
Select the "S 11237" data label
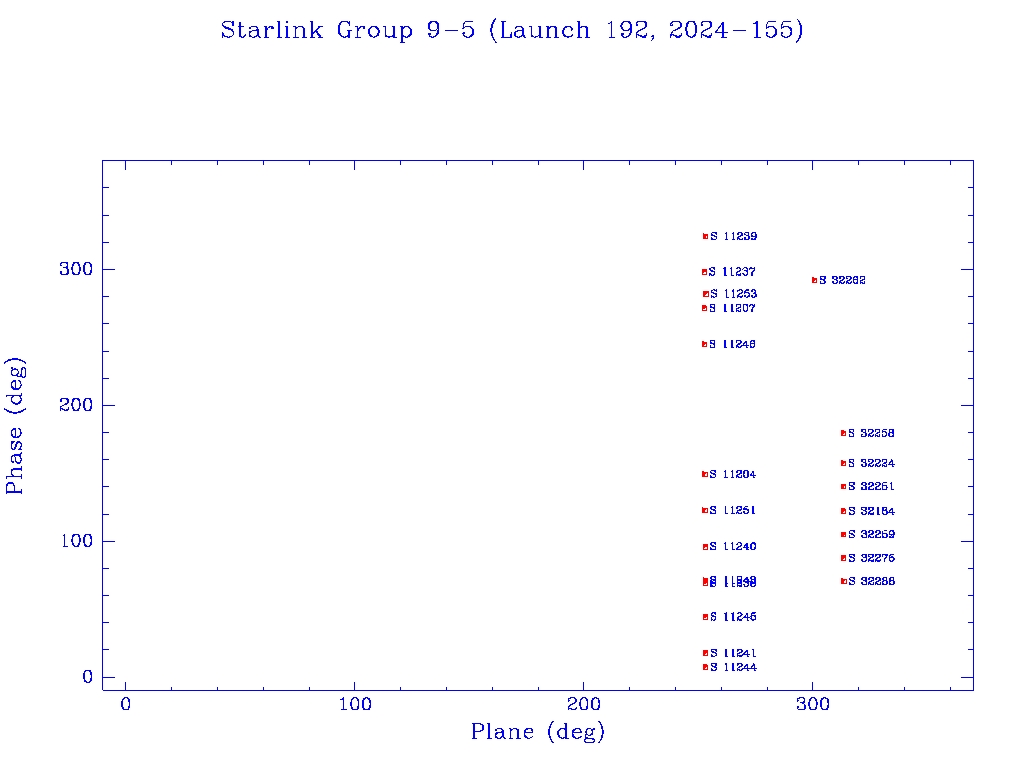click(x=732, y=272)
